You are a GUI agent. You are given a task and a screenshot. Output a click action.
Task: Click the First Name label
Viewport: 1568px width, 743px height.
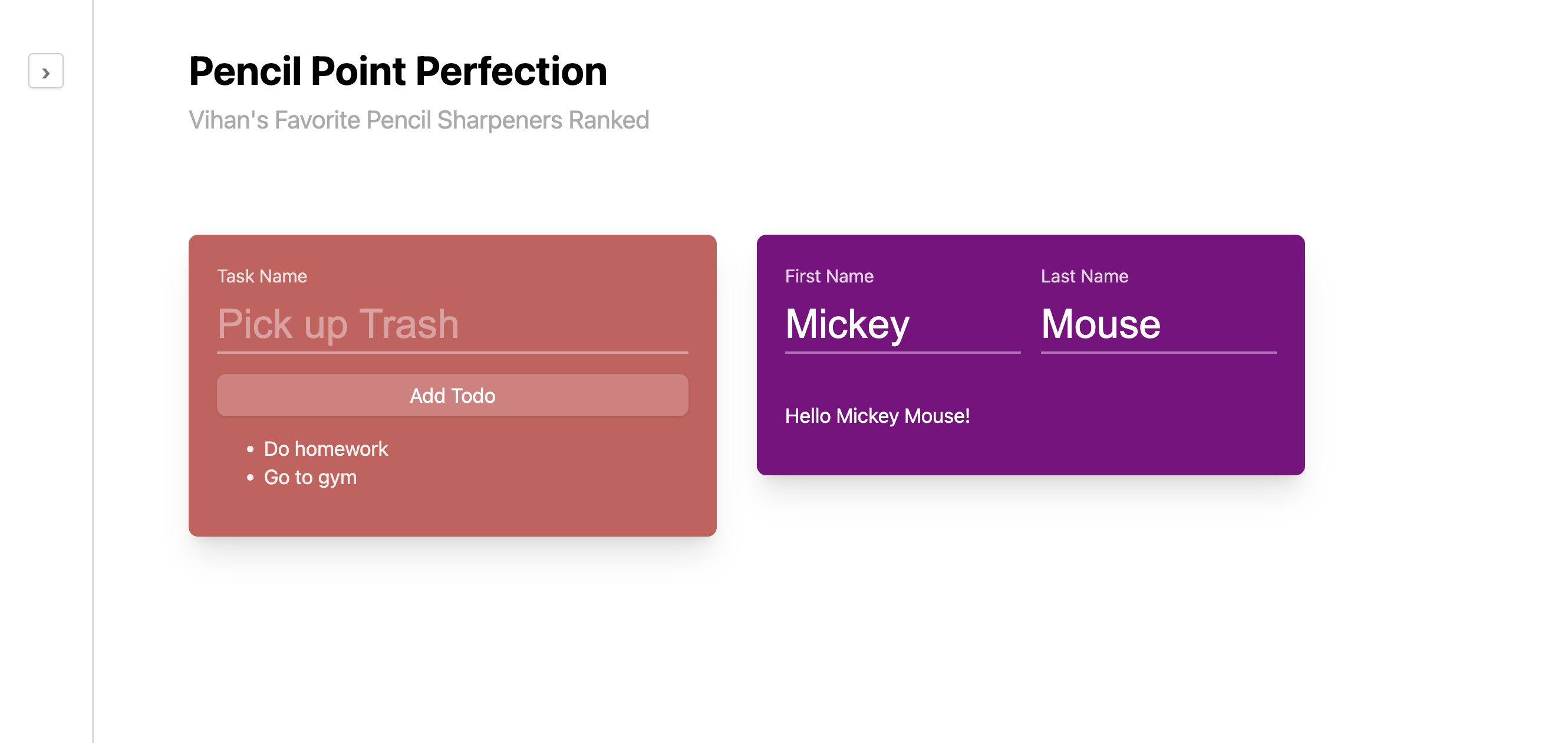[x=829, y=277]
